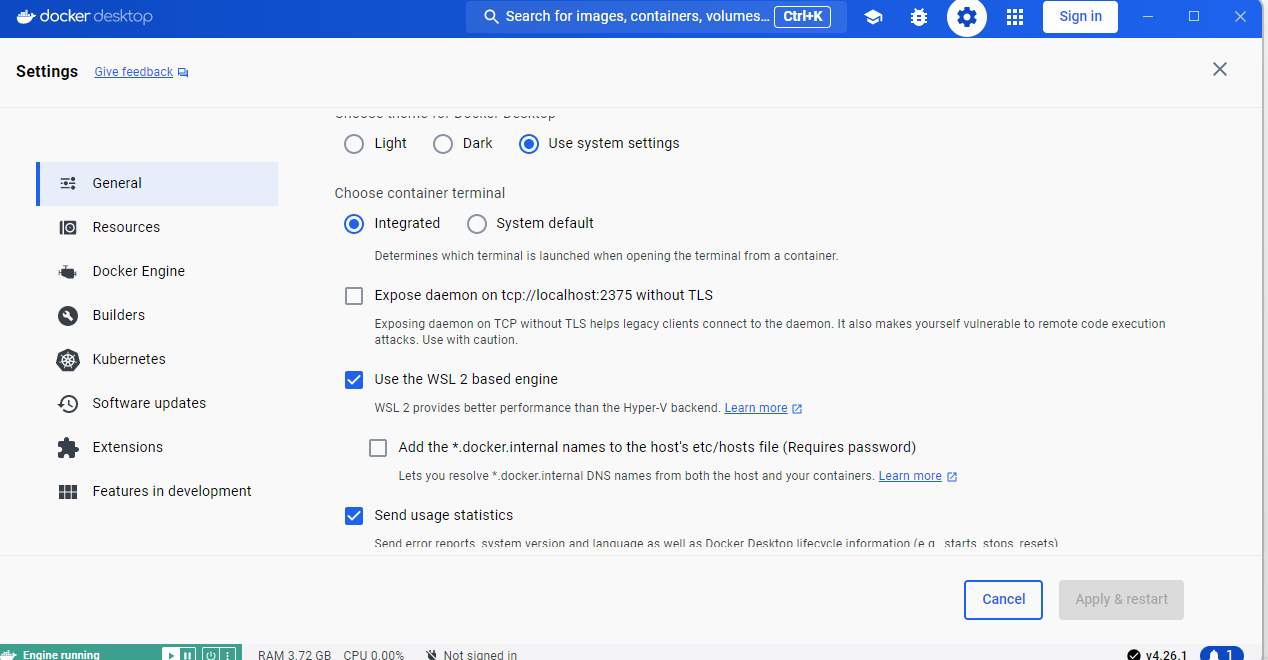The height and width of the screenshot is (660, 1268).
Task: Click the Settings title text
Action: pyautogui.click(x=47, y=72)
